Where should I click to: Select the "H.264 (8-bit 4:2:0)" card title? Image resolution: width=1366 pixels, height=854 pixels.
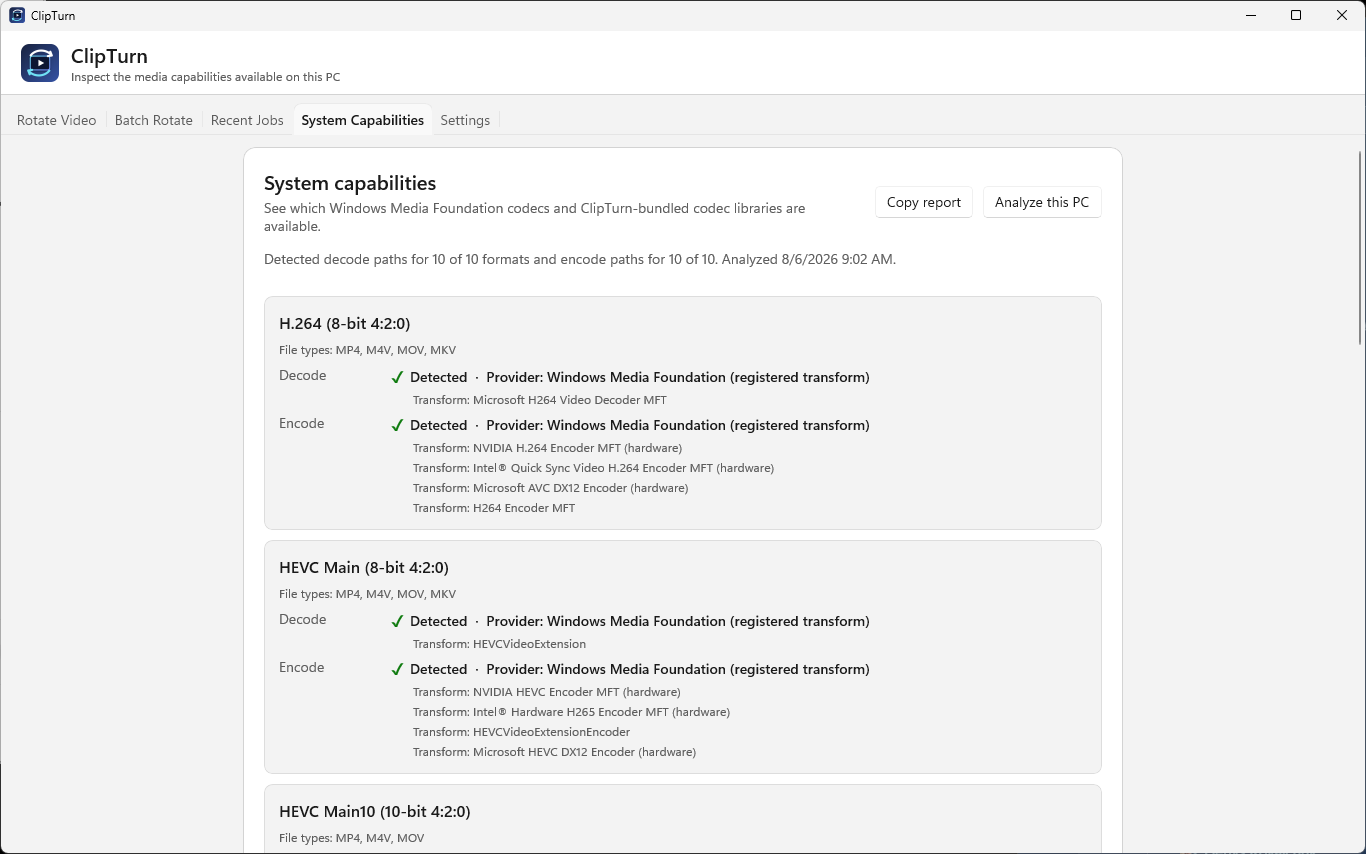[x=345, y=323]
